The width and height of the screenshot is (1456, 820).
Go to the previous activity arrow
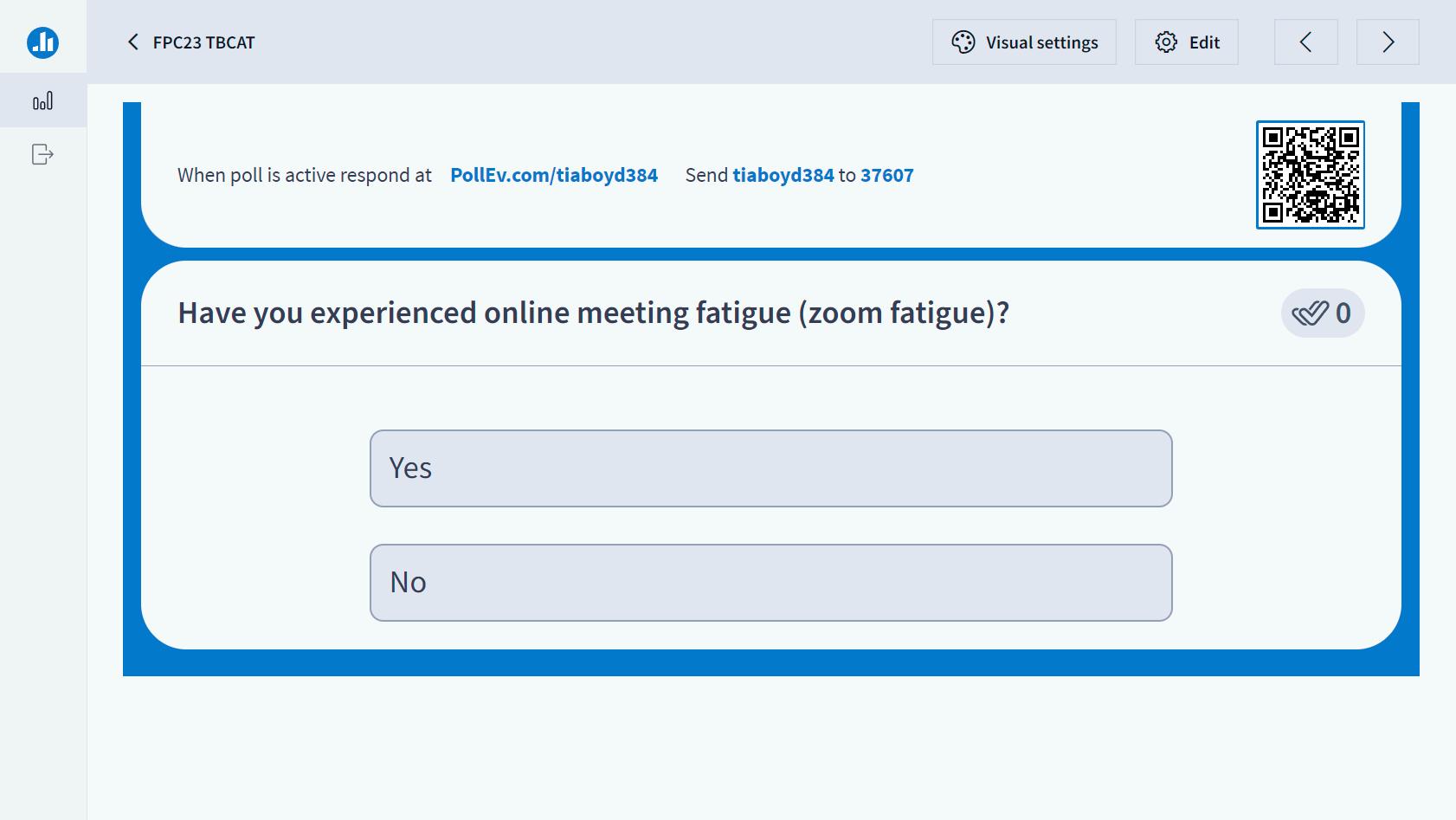1305,42
